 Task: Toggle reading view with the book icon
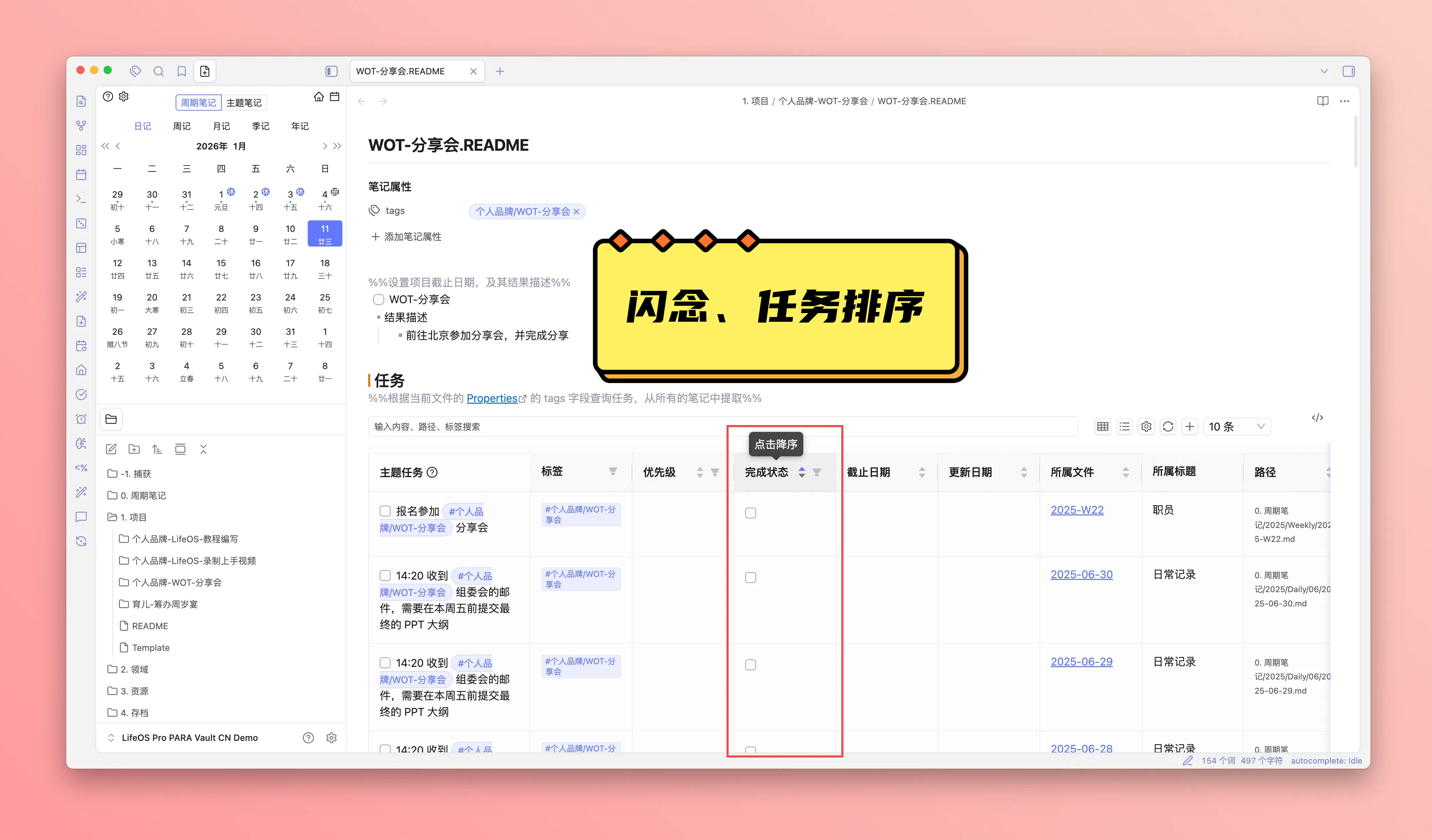coord(1322,101)
